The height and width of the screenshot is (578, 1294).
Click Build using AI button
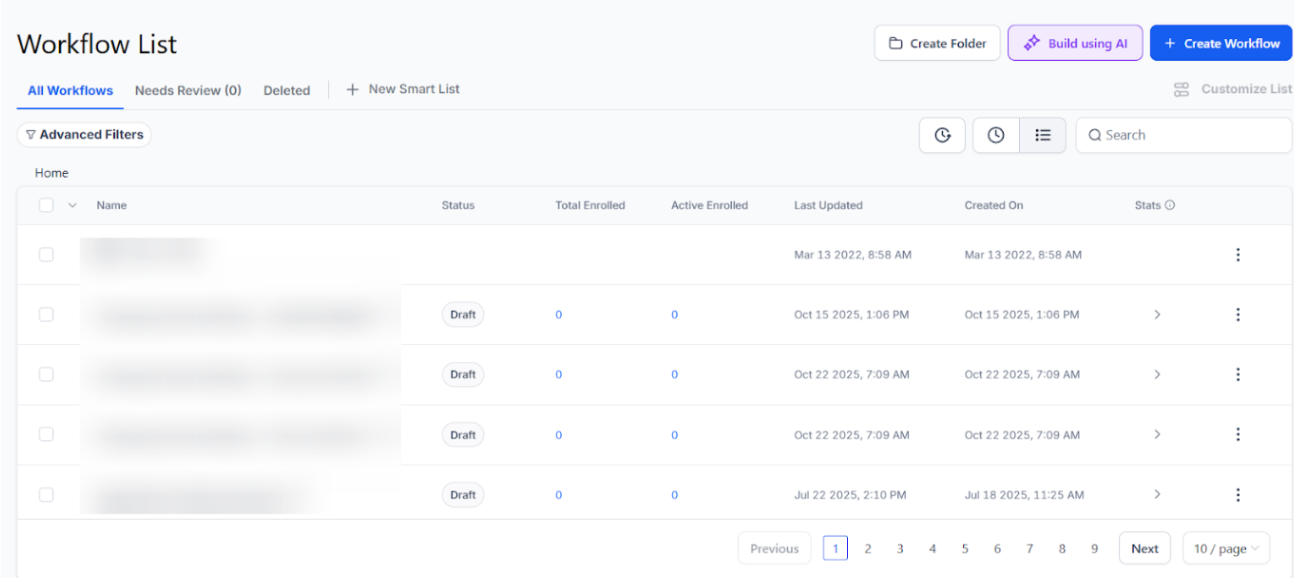(1075, 43)
